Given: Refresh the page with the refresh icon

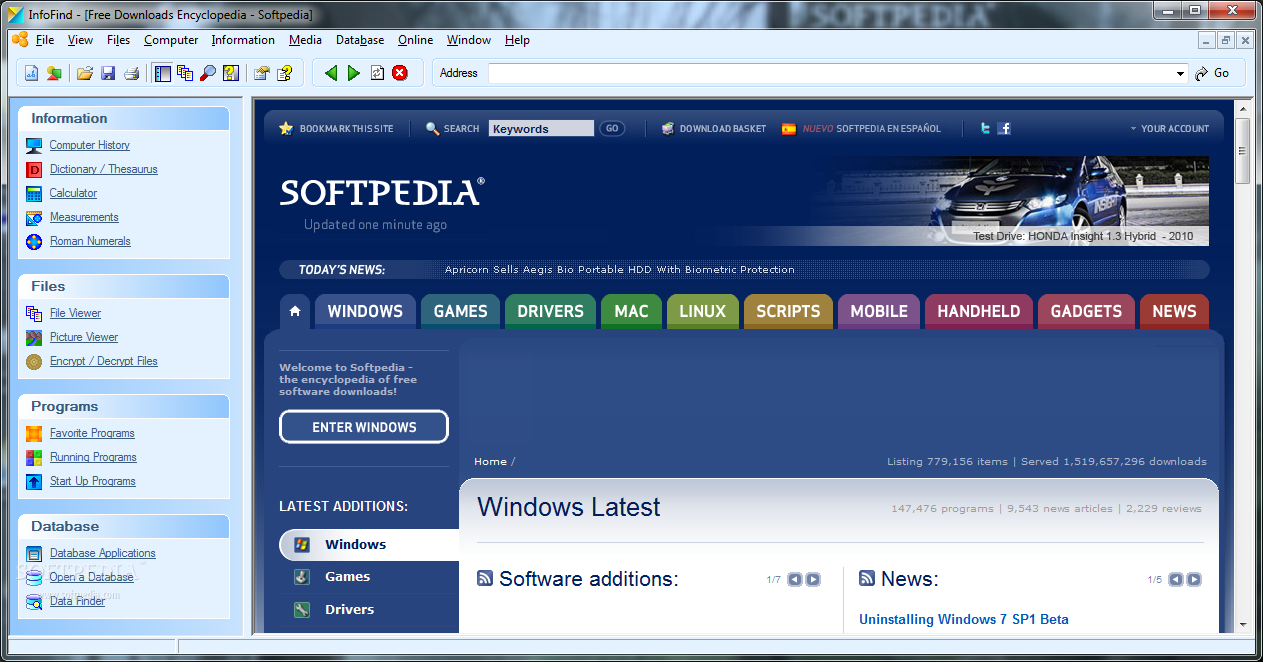Looking at the screenshot, I should point(377,73).
